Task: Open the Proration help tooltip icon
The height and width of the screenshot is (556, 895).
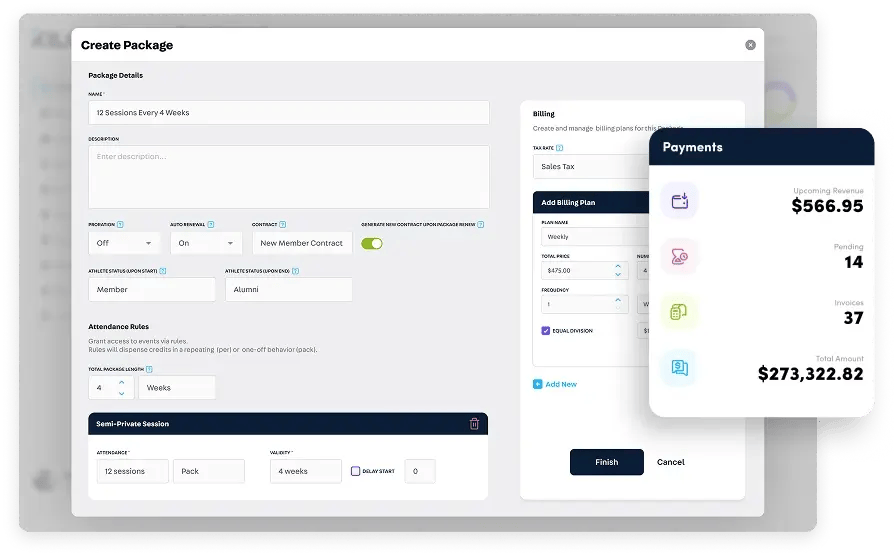Action: 120,225
